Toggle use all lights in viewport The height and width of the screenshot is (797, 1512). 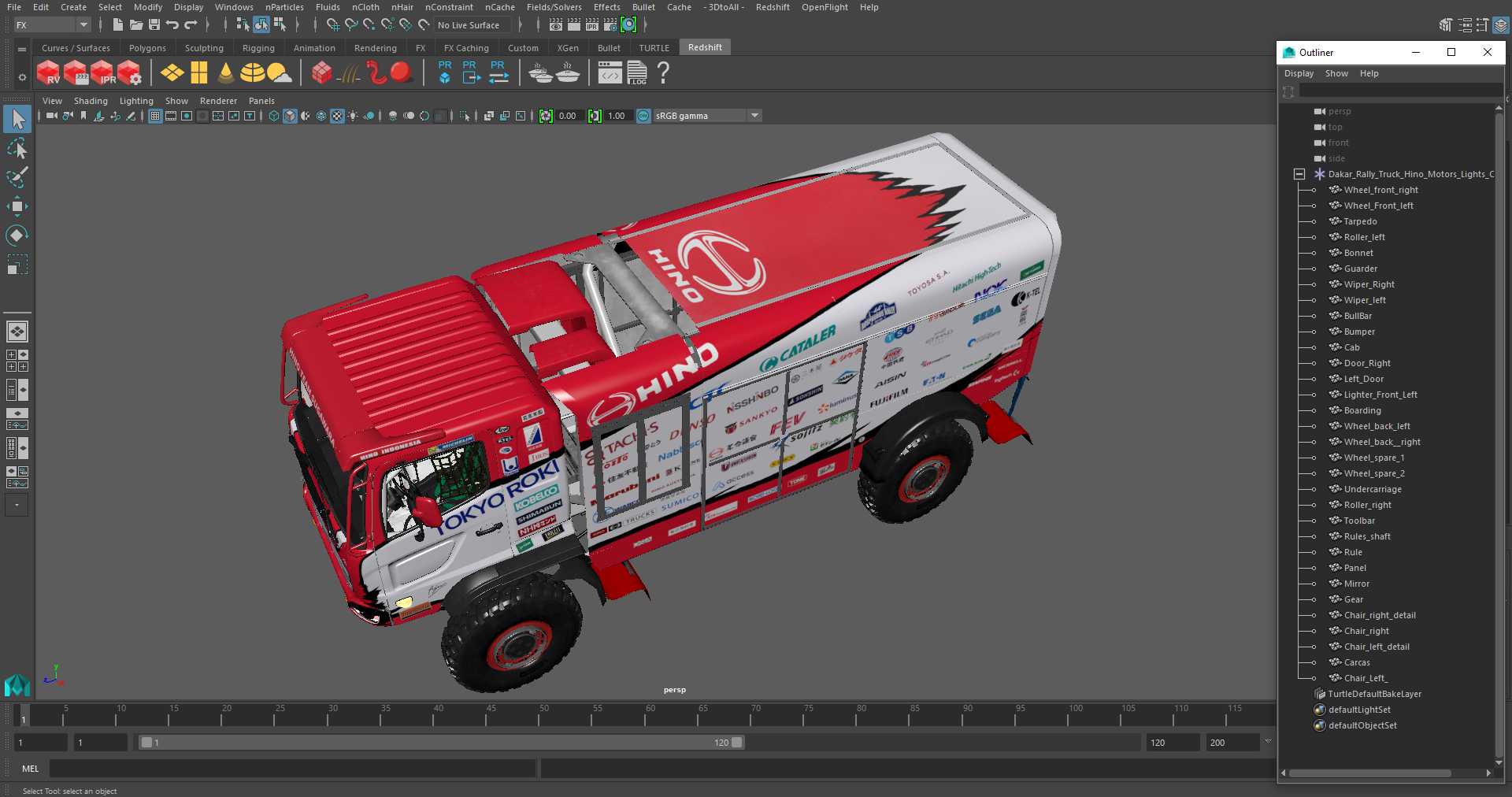(353, 116)
